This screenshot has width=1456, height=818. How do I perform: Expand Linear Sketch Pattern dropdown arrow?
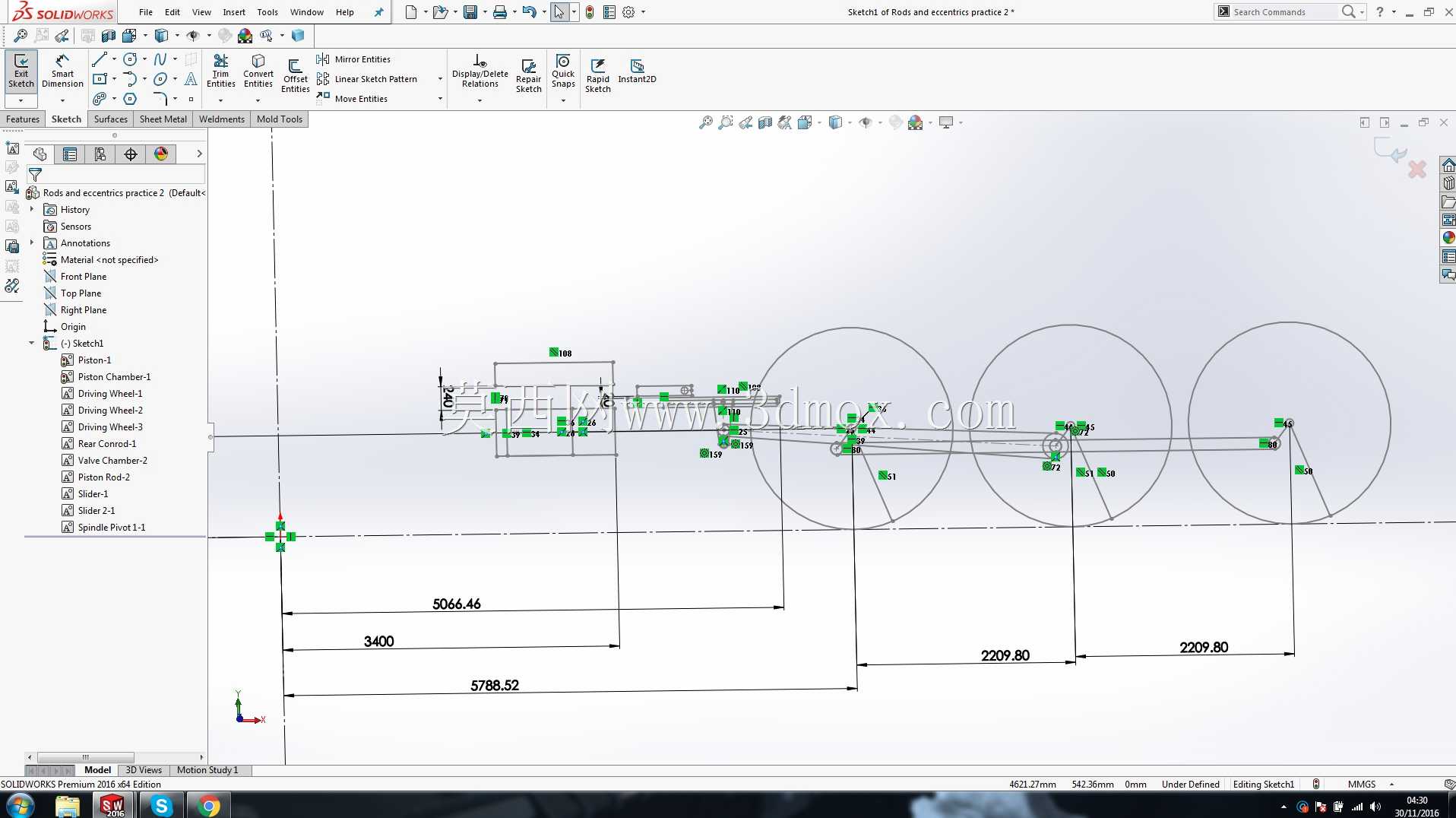(x=440, y=79)
